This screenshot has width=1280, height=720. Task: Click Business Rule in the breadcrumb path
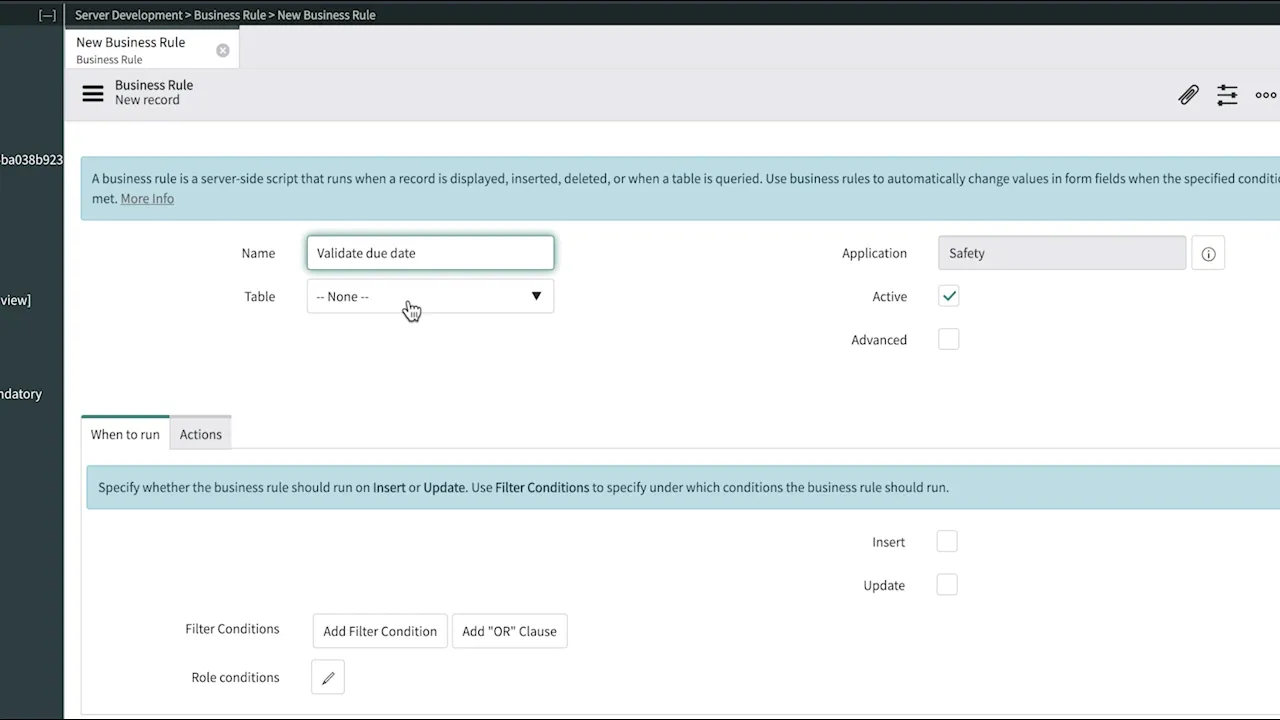[229, 15]
